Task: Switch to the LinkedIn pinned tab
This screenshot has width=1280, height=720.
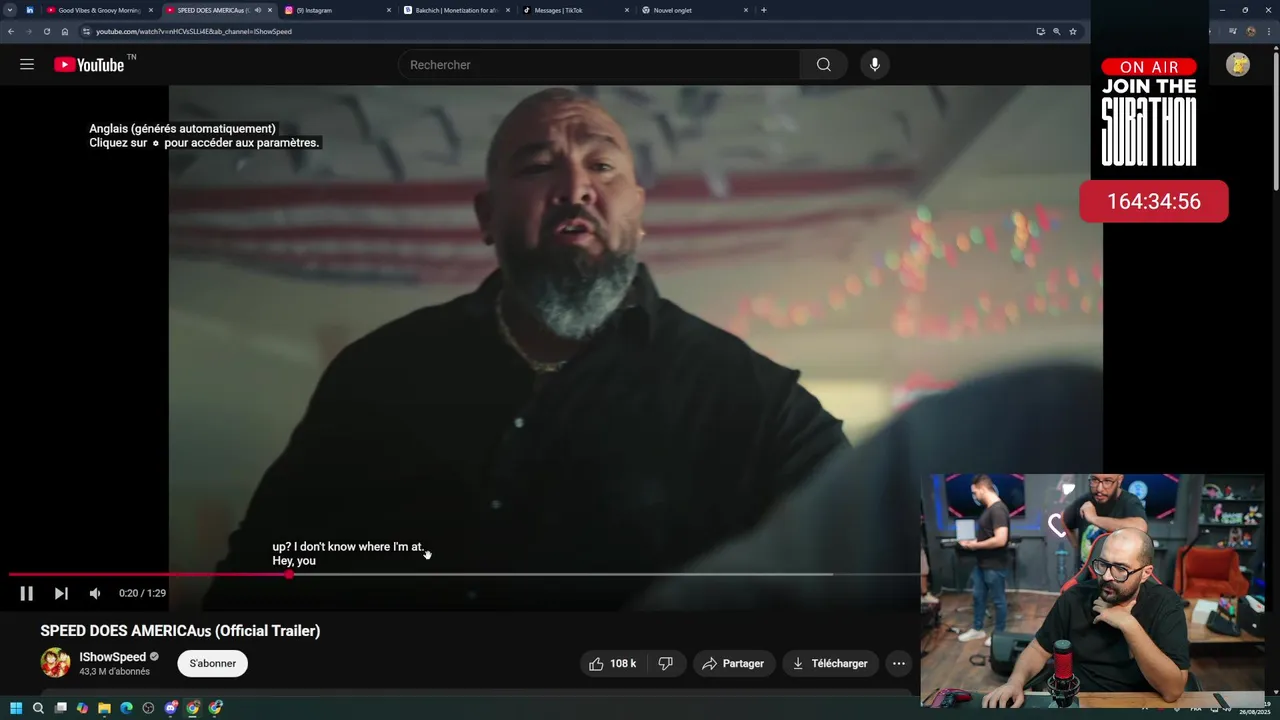Action: (x=30, y=10)
